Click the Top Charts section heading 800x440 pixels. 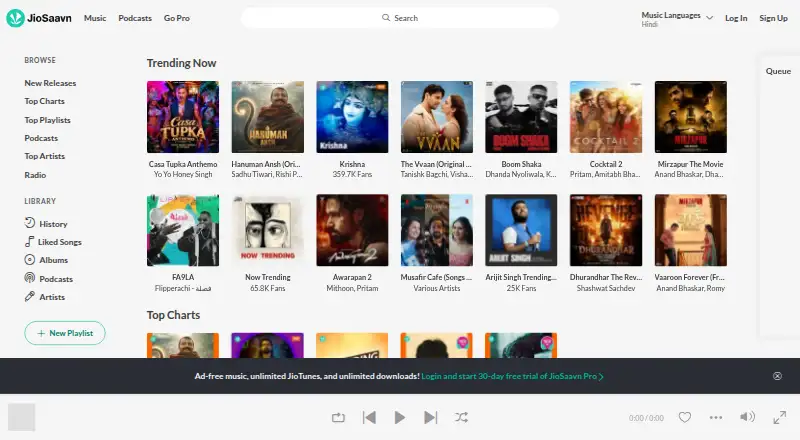(x=173, y=315)
